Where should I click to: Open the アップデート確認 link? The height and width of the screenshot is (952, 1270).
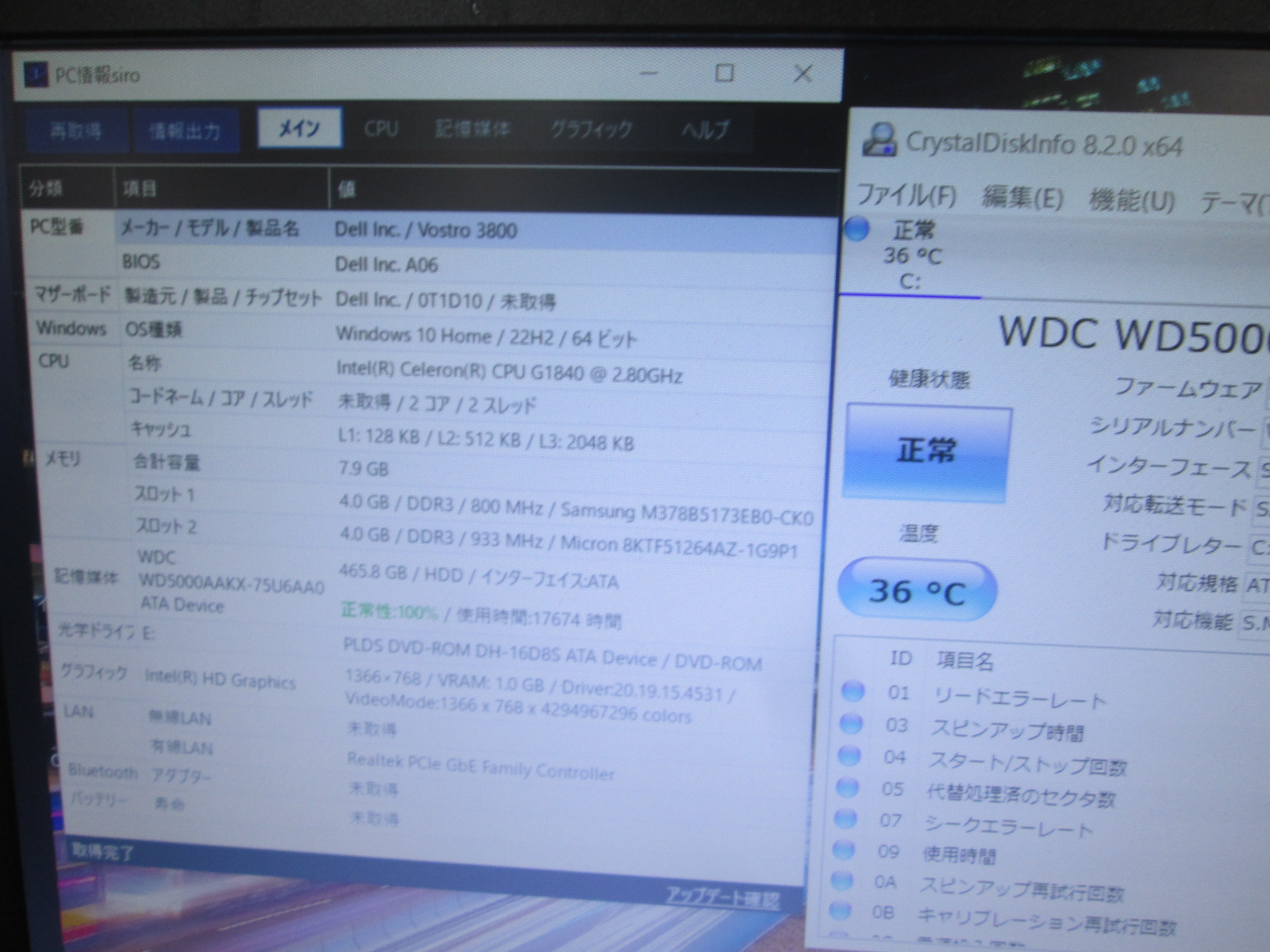(x=722, y=897)
